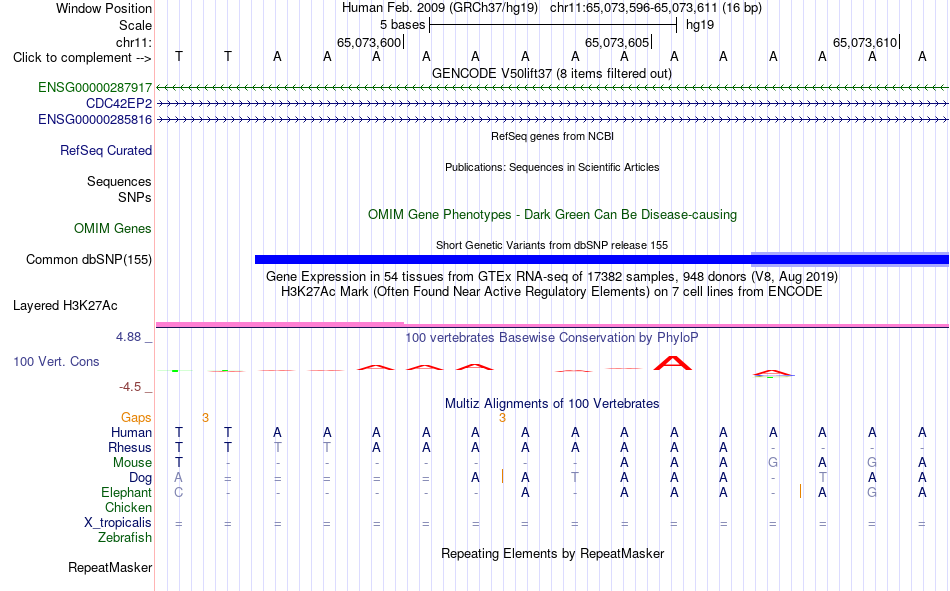The width and height of the screenshot is (950, 591).
Task: Click the GENCODE V50lift37 track title
Action: click(552, 73)
